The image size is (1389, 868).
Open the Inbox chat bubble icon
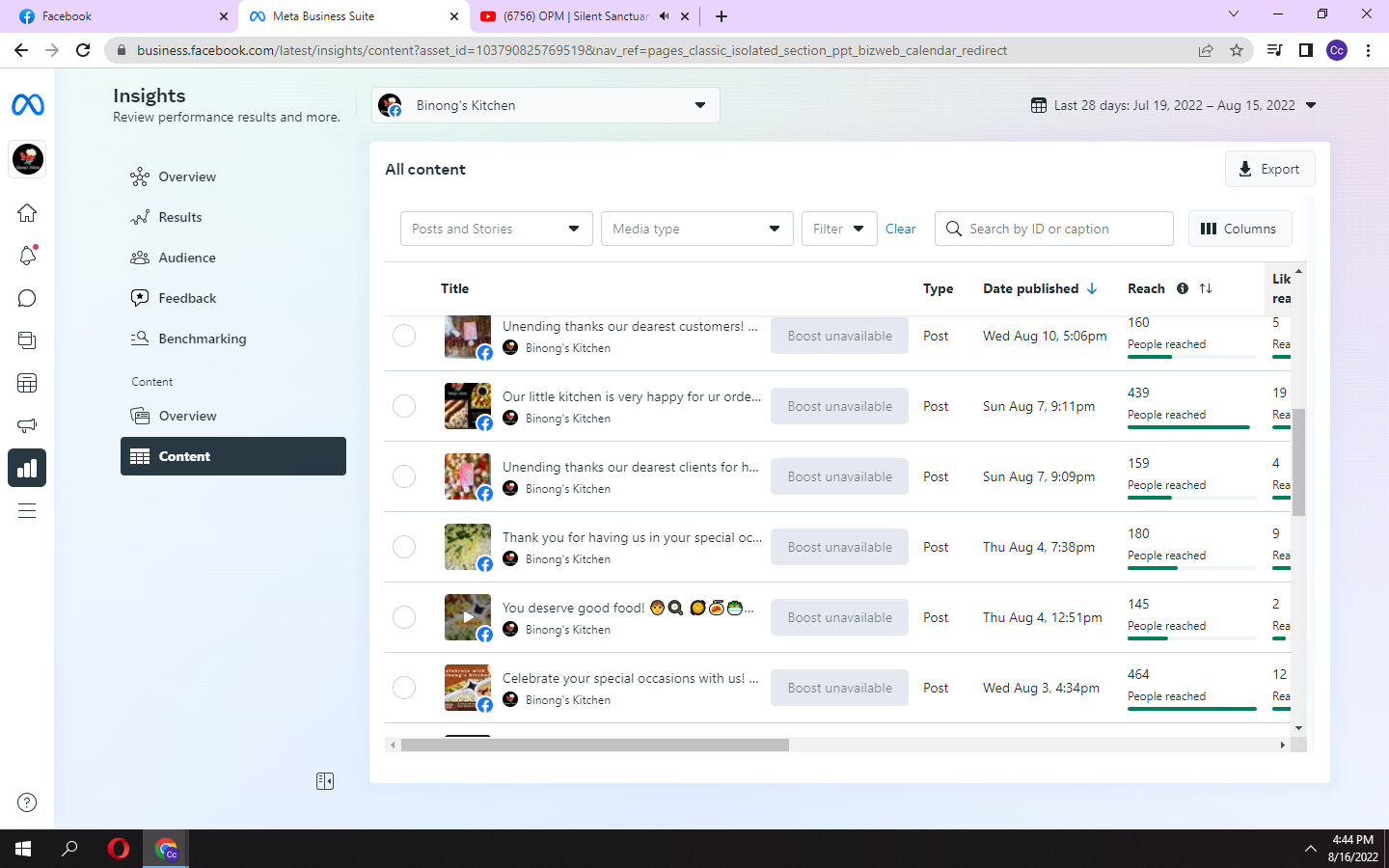27,298
